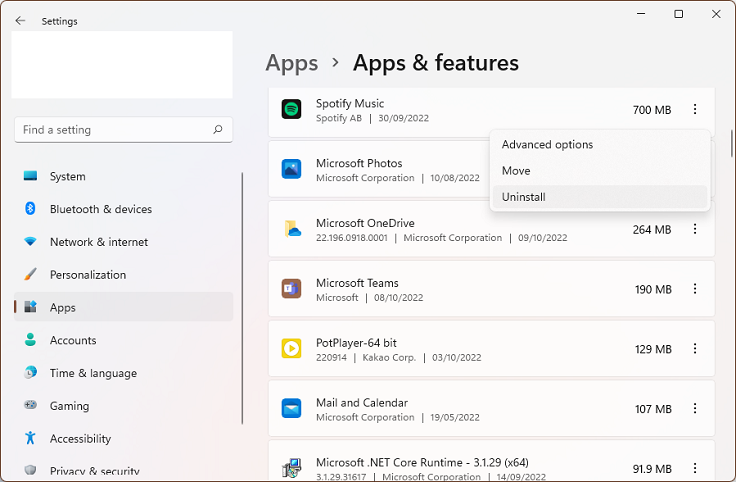This screenshot has height=482, width=736.
Task: Open Bluetooth & devices settings
Action: [x=123, y=209]
